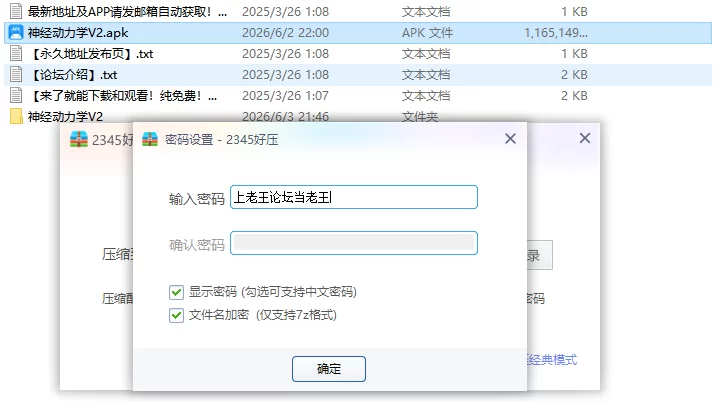The width and height of the screenshot is (727, 413).
Task: Select the 神经动力学V2 folder icon
Action: (x=16, y=116)
